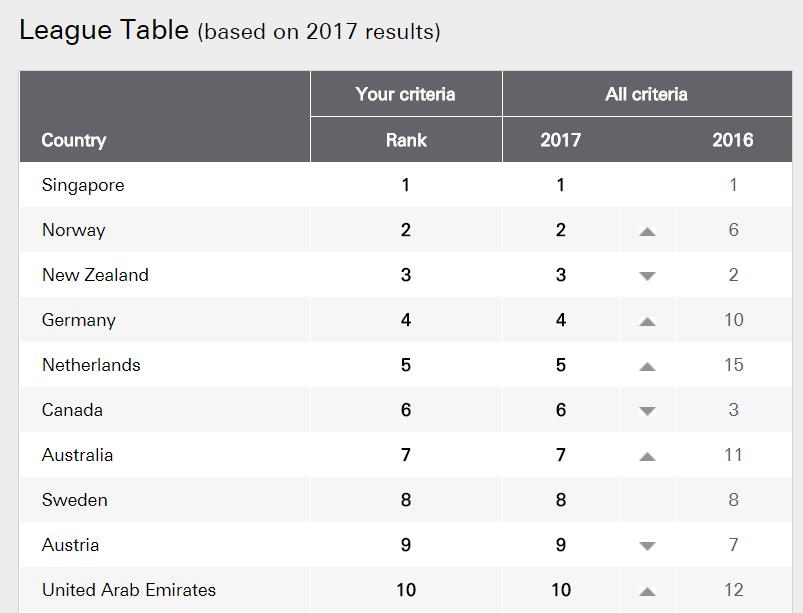Click the down arrow in New Zealand's row
This screenshot has height=613, width=803.
point(647,276)
